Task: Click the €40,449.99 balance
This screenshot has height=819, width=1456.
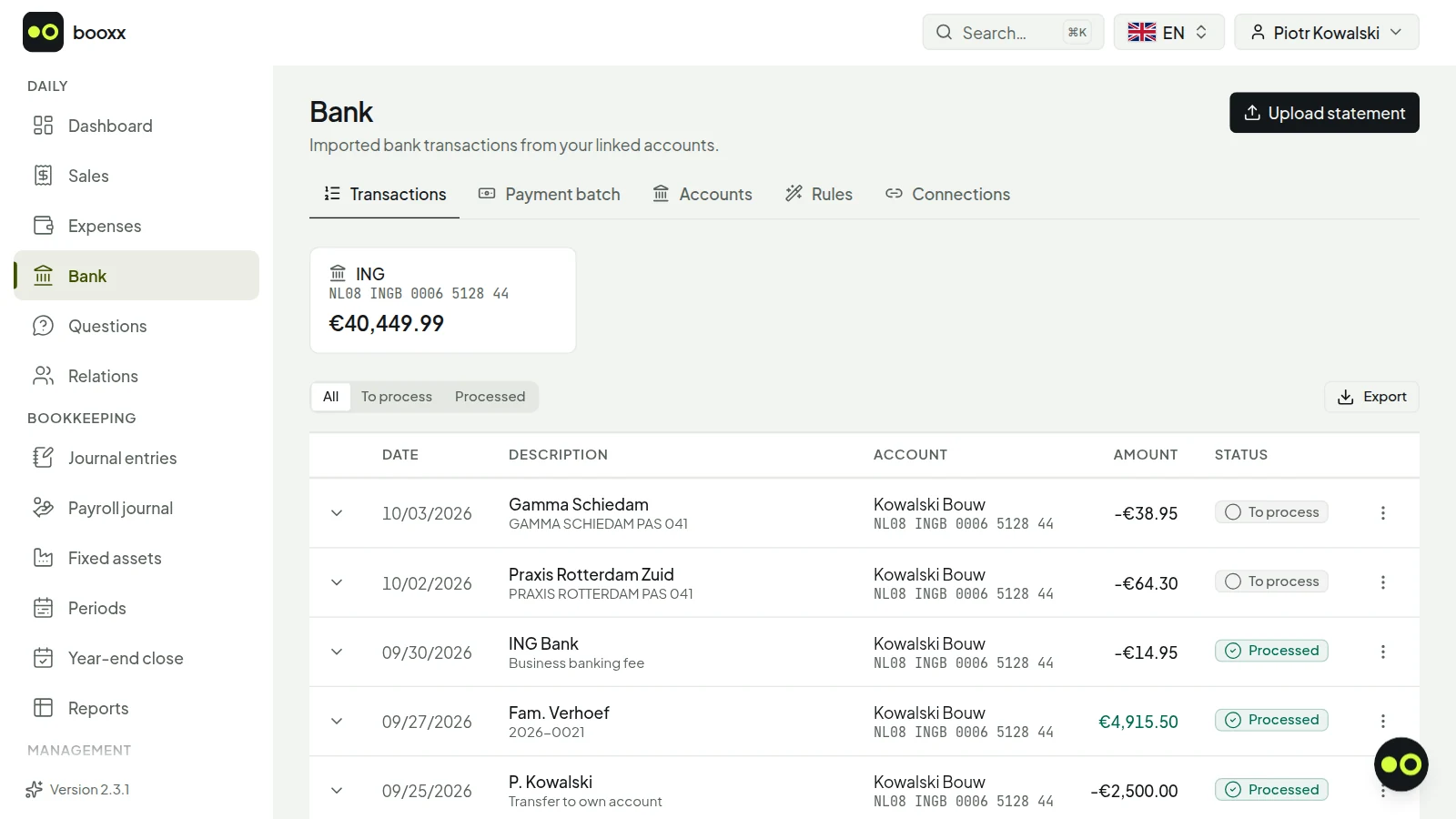Action: [386, 324]
